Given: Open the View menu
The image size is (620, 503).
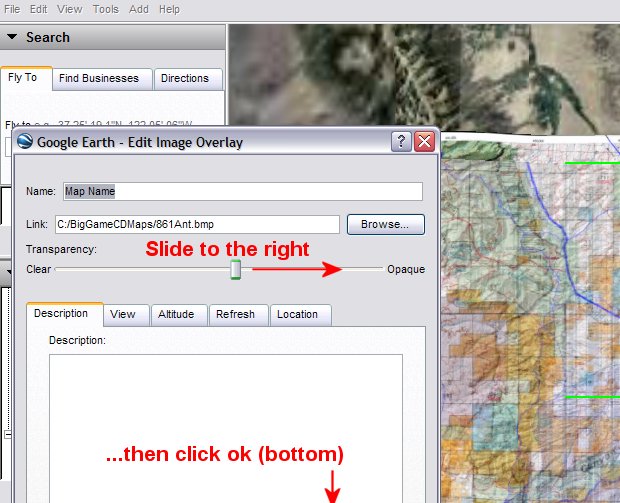Looking at the screenshot, I should [x=70, y=9].
